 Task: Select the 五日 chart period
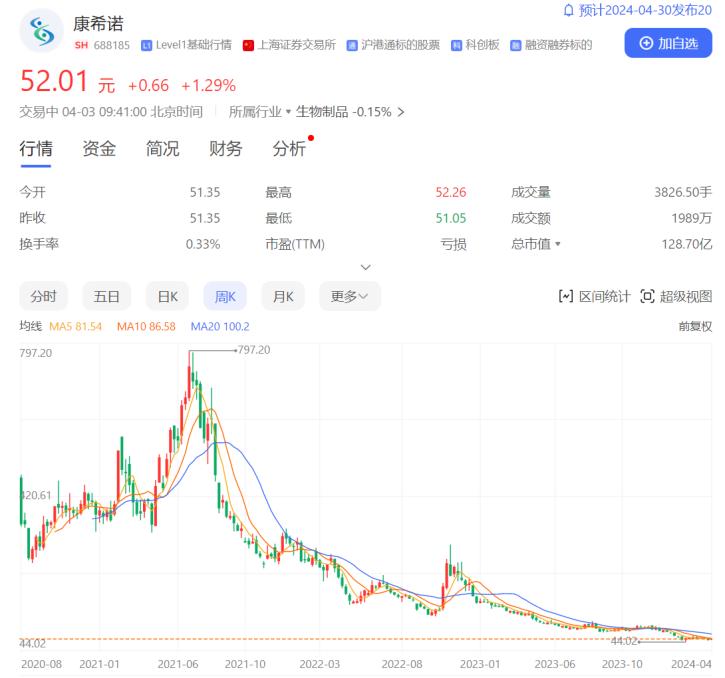[106, 296]
